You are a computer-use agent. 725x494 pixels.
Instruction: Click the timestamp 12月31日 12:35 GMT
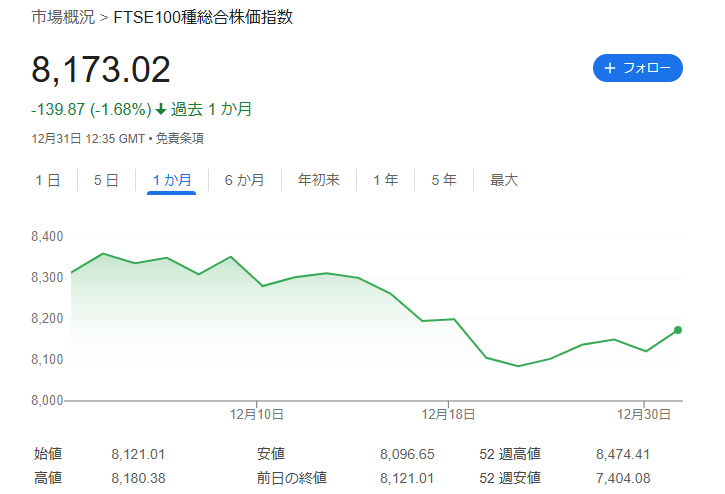coord(88,138)
